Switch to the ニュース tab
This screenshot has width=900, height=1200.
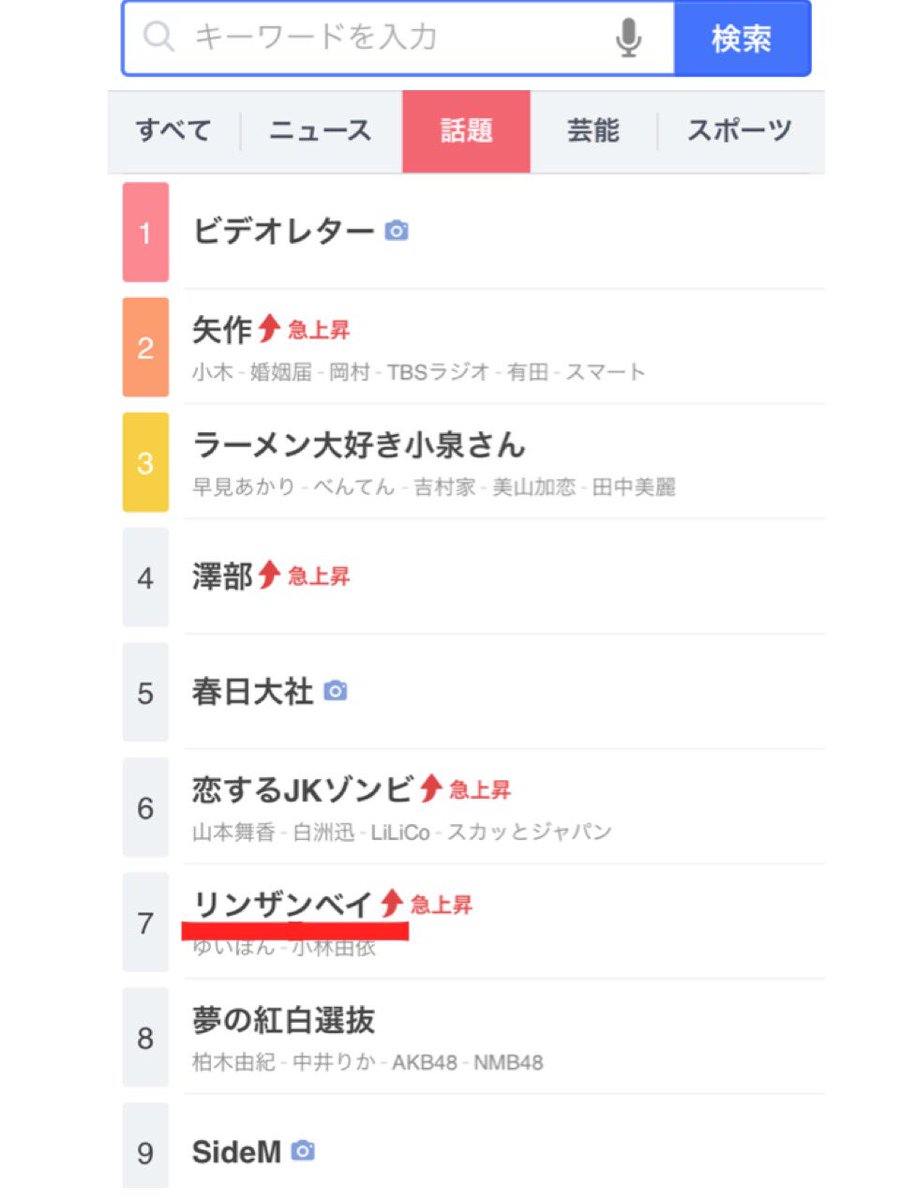(x=320, y=131)
